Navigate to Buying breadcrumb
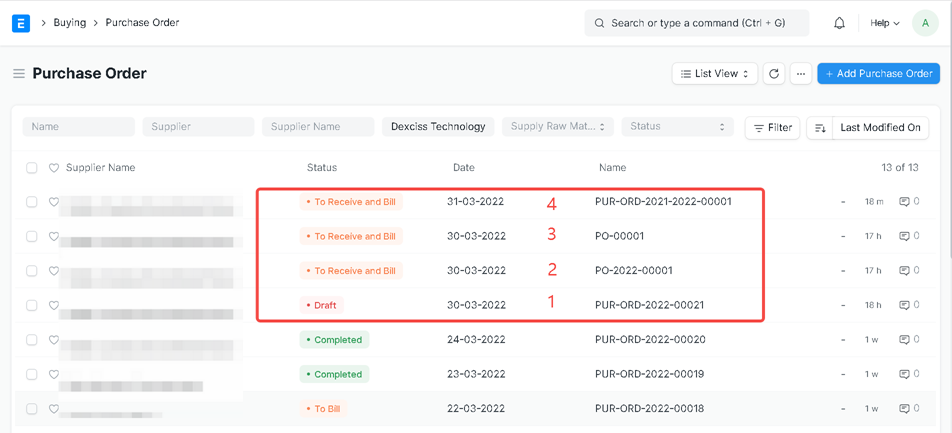 [69, 23]
